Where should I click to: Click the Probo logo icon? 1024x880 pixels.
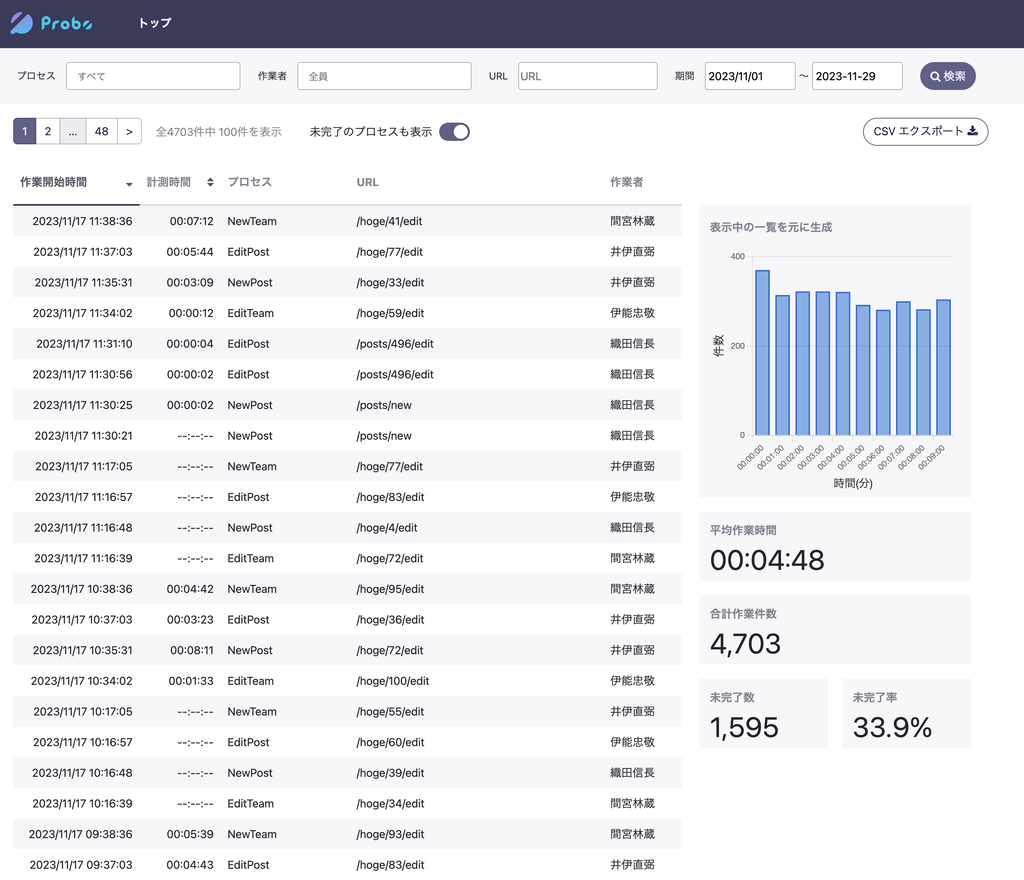pos(22,23)
